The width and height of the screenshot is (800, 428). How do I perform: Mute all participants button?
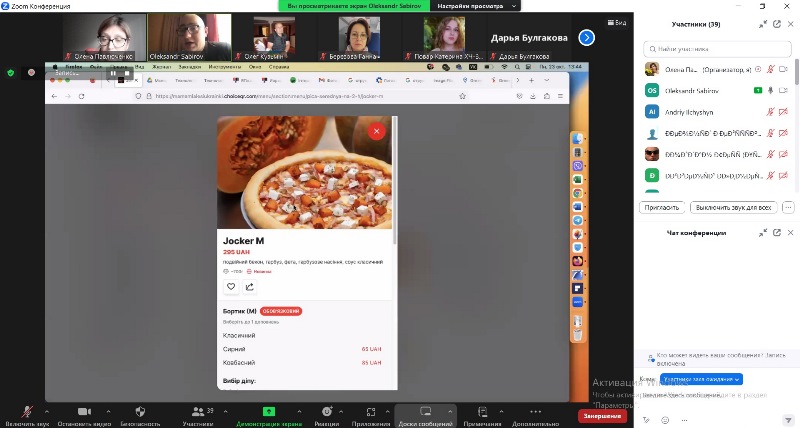(734, 208)
